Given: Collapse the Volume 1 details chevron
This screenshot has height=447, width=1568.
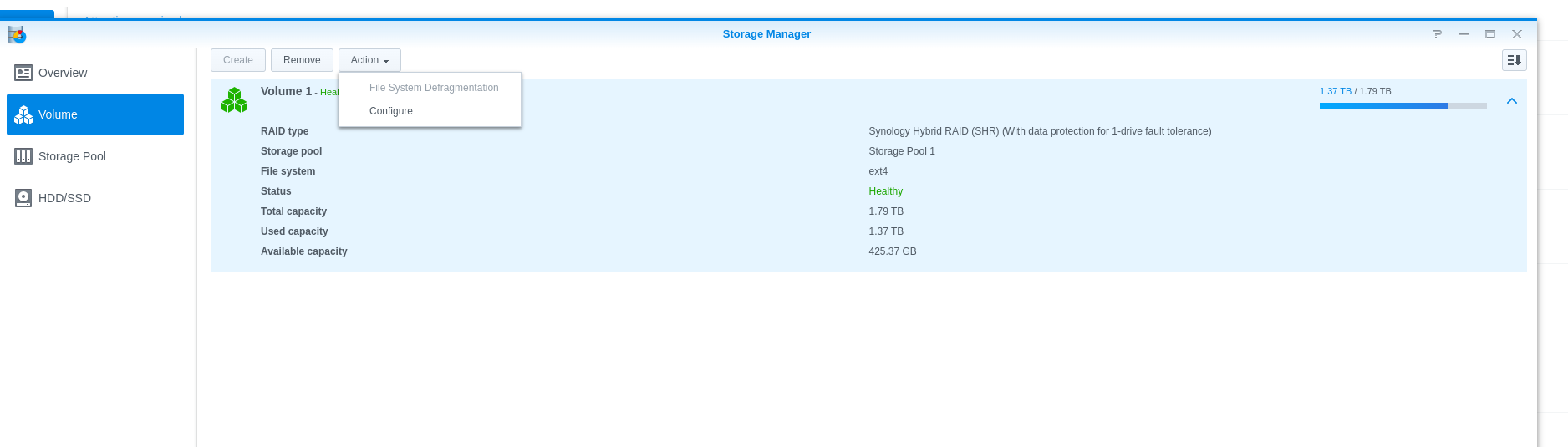Looking at the screenshot, I should tap(1511, 101).
